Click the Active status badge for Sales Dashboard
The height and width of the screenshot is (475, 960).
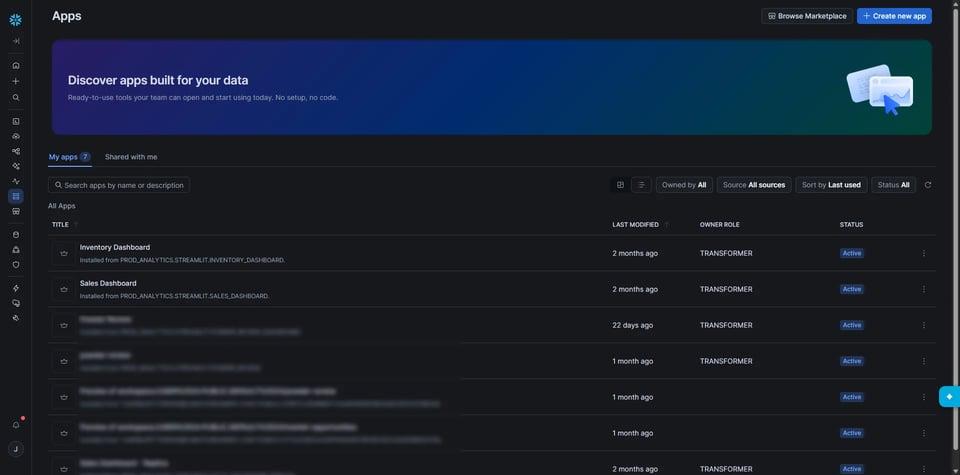click(852, 290)
